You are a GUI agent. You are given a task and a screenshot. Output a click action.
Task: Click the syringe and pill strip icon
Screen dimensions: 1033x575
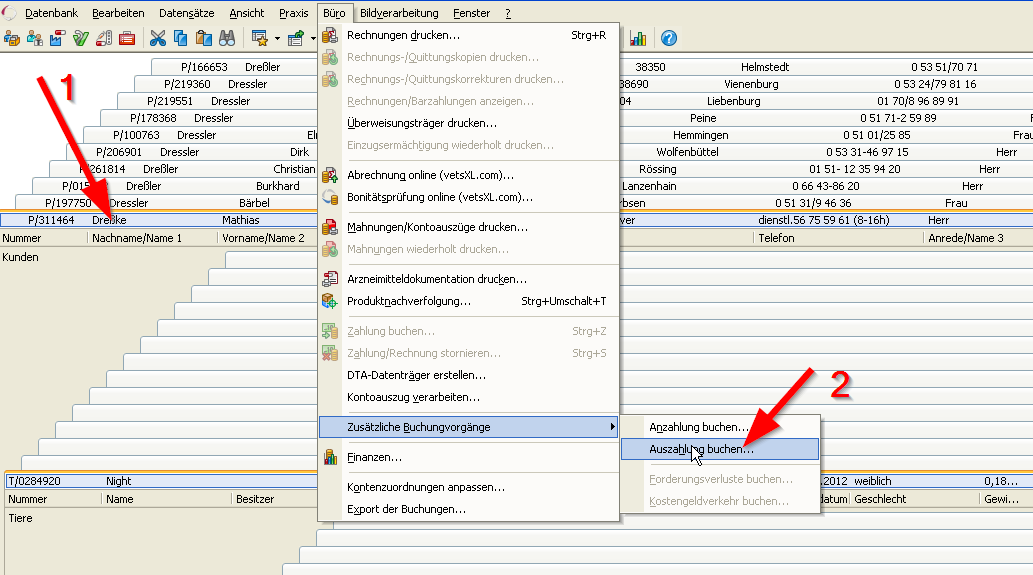pos(103,38)
